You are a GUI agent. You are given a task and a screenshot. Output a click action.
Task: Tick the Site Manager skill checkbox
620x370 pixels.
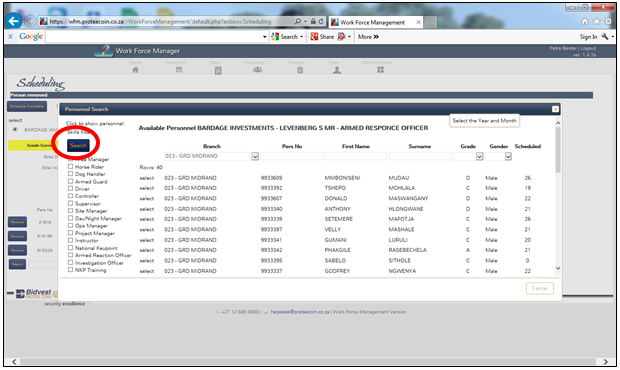coord(70,211)
